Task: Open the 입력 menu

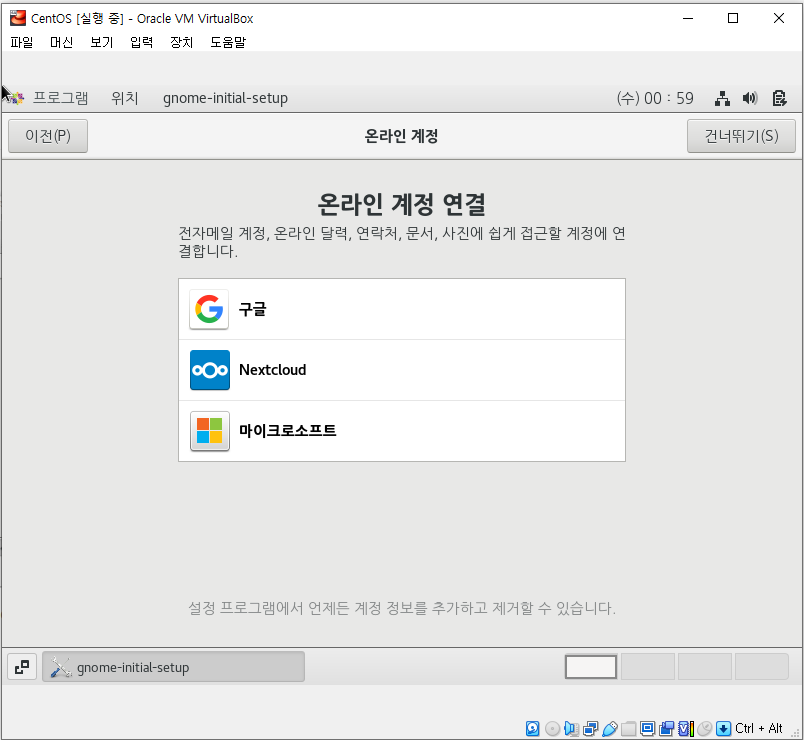Action: tap(142, 42)
